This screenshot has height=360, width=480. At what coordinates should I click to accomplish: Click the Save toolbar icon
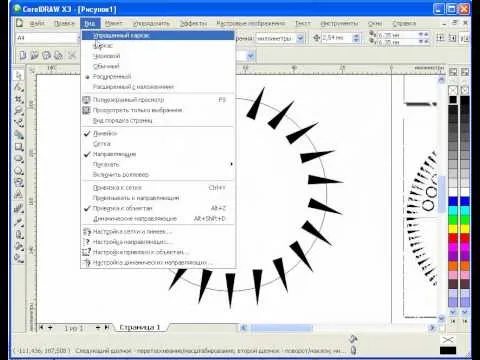pos(46,55)
